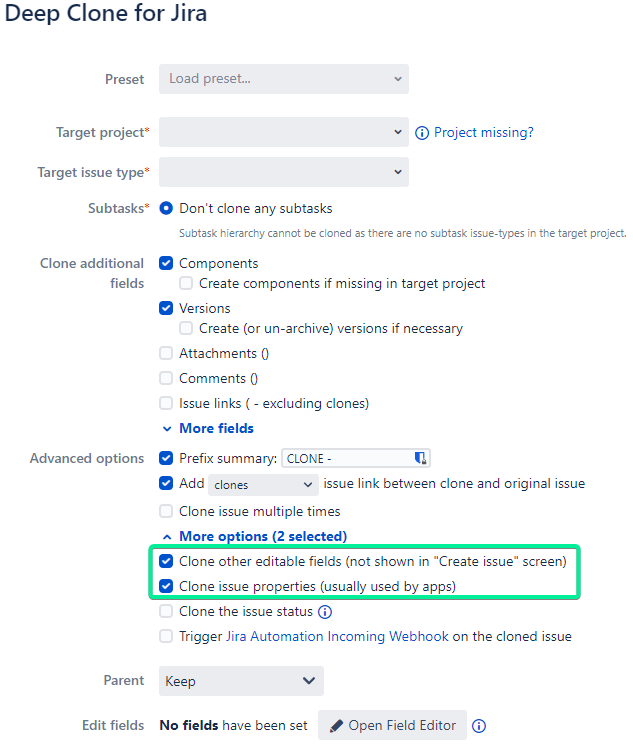This screenshot has width=633, height=756.
Task: Click the Open Field Editor button
Action: click(393, 726)
